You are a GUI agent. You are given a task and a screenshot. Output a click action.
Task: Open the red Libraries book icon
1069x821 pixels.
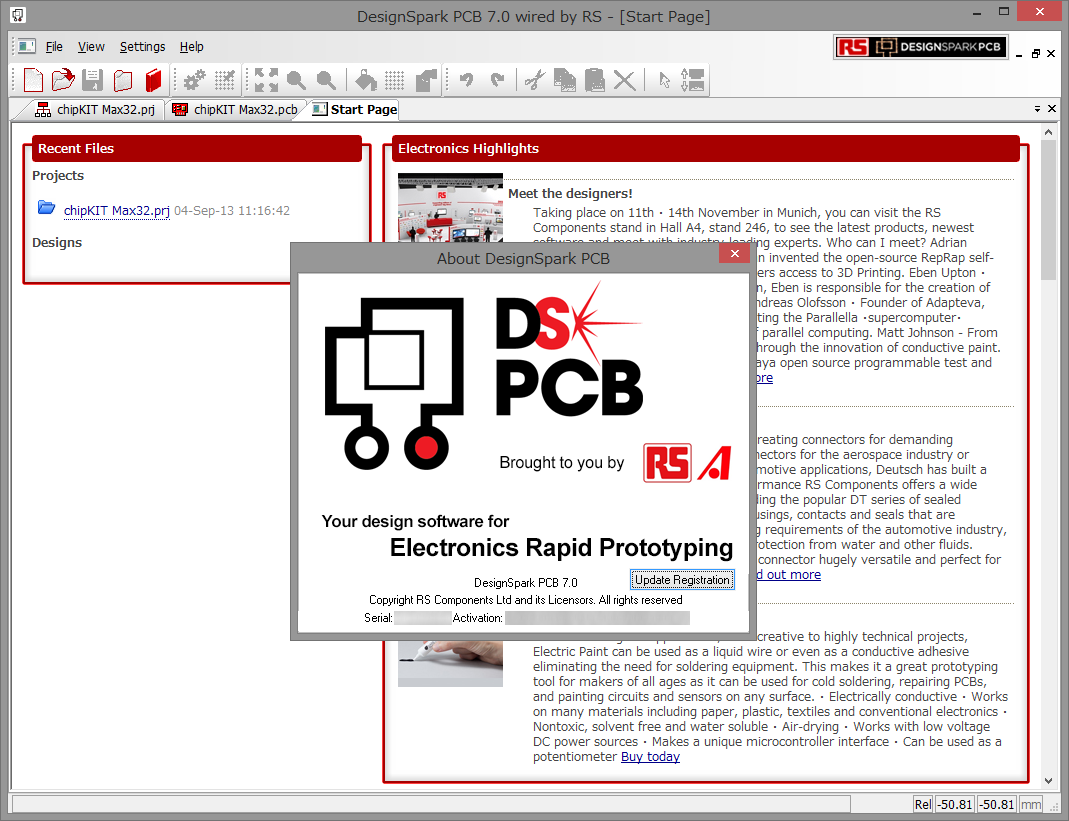(x=153, y=80)
